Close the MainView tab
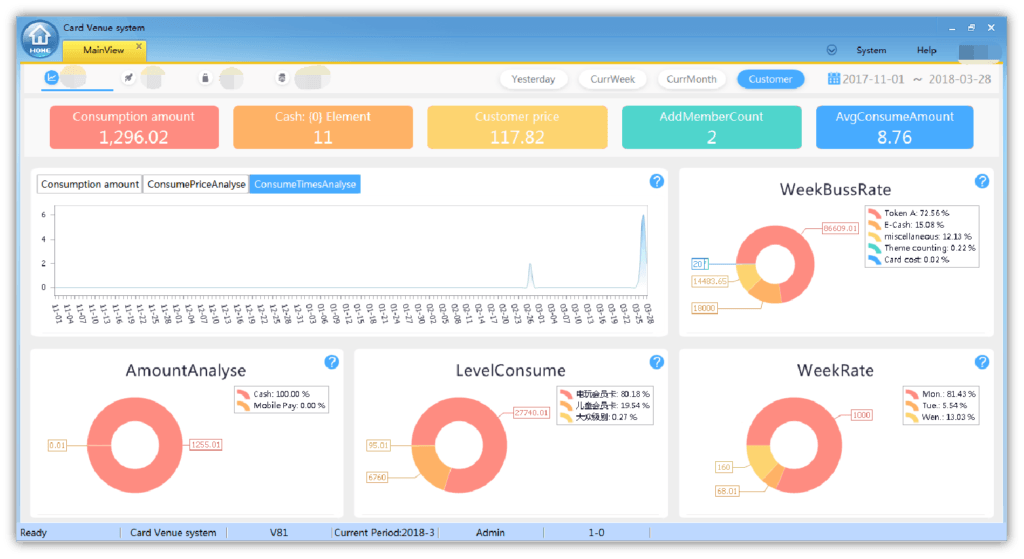This screenshot has height=559, width=1024. pyautogui.click(x=139, y=46)
